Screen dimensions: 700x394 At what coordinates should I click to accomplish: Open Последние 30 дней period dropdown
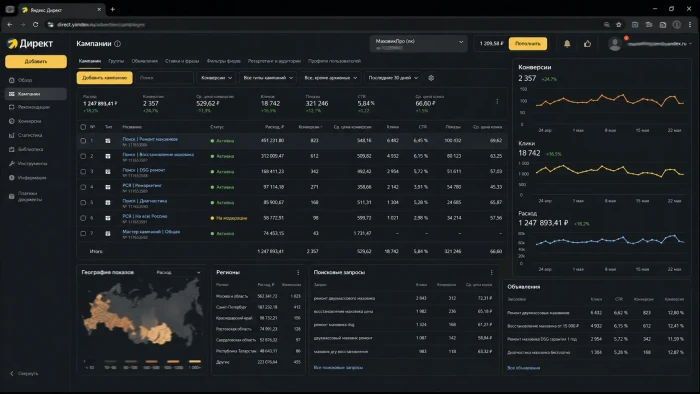[393, 78]
